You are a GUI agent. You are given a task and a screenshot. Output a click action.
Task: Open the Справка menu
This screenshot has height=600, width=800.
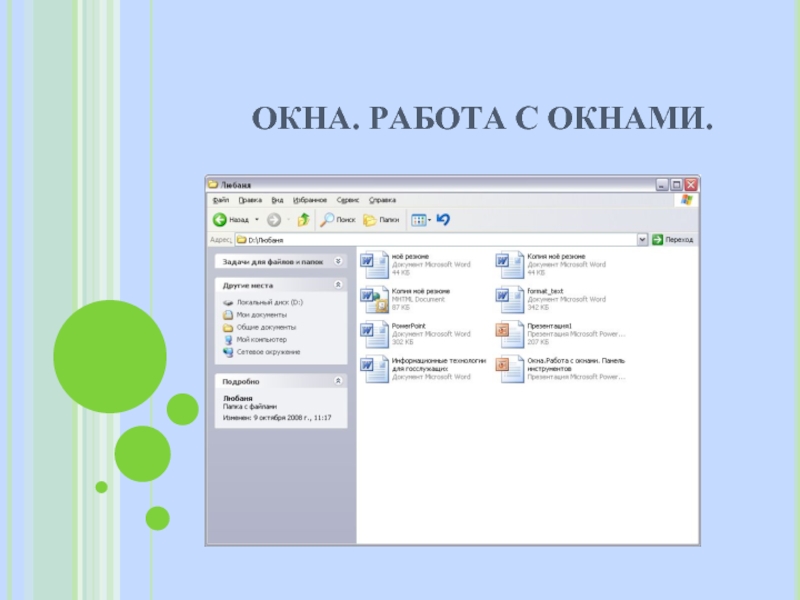coord(382,200)
